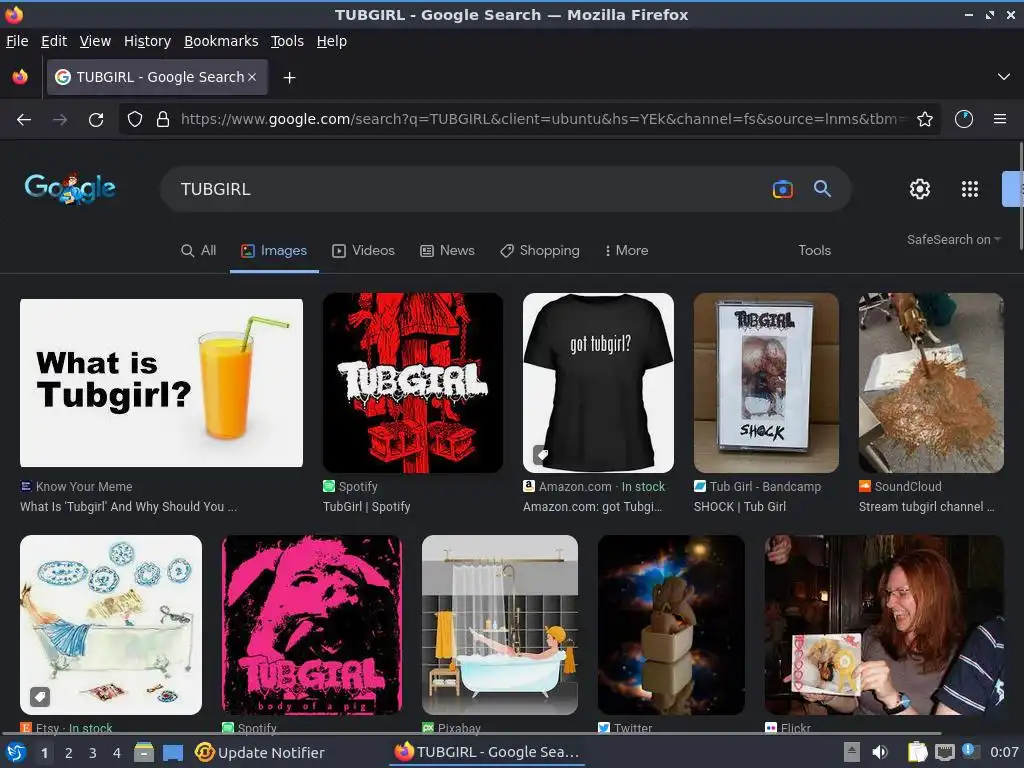Click the Know Your Meme source label

tap(76, 487)
